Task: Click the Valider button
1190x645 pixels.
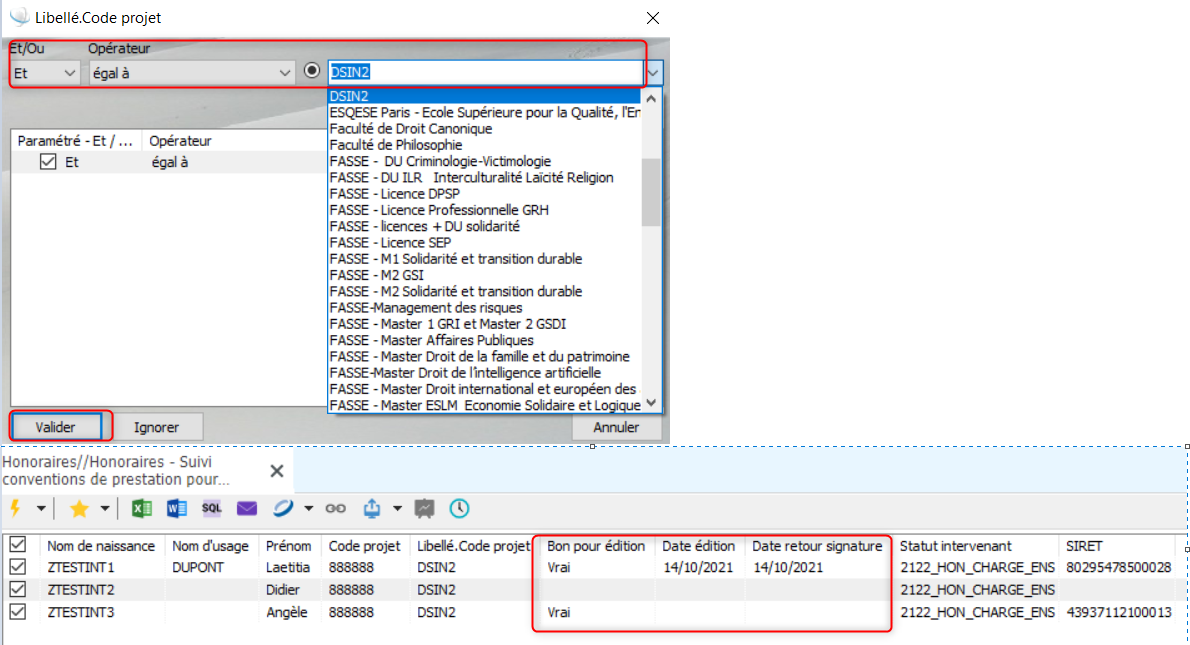Action: click(x=56, y=427)
